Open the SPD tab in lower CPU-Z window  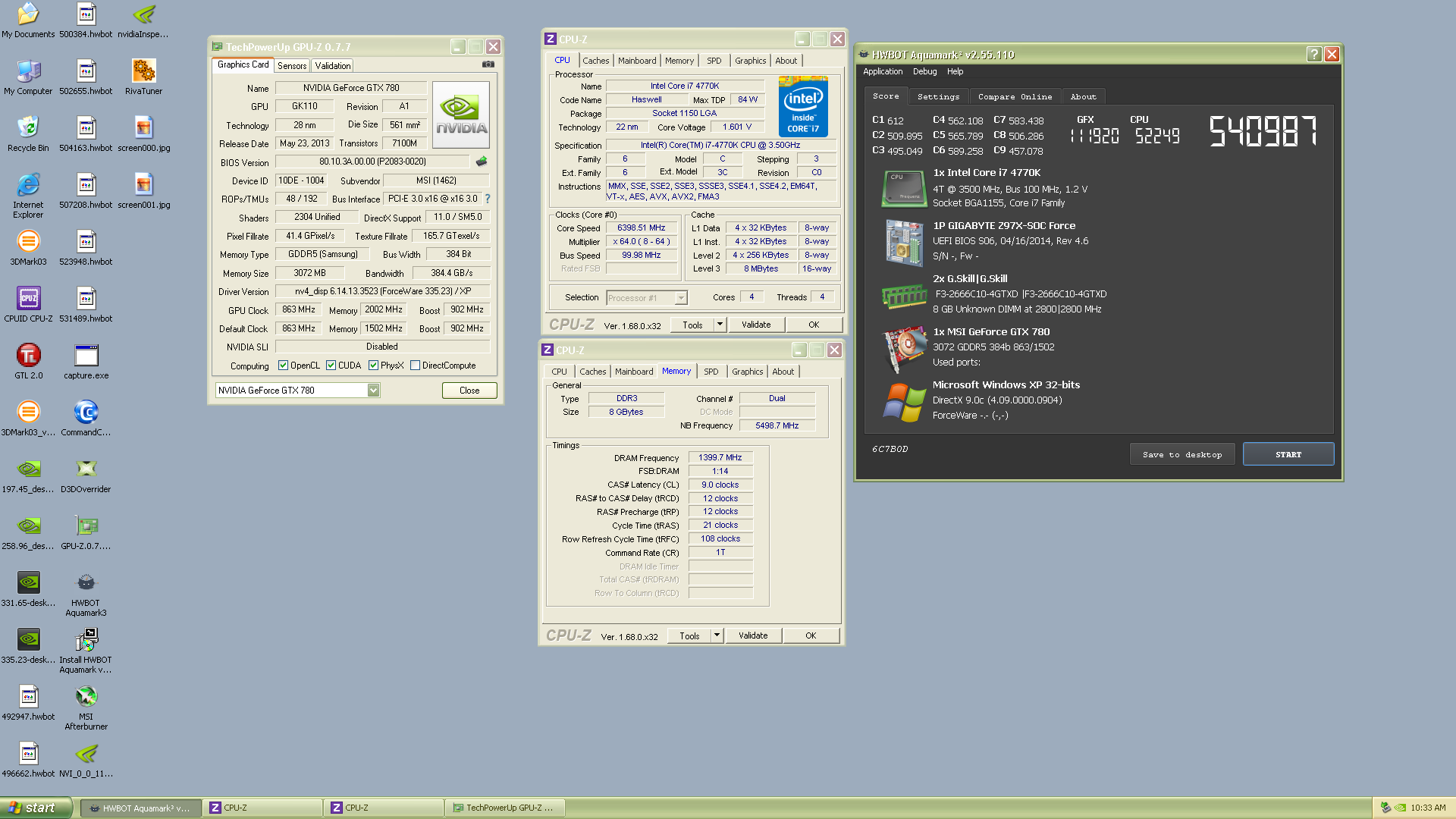(x=711, y=372)
